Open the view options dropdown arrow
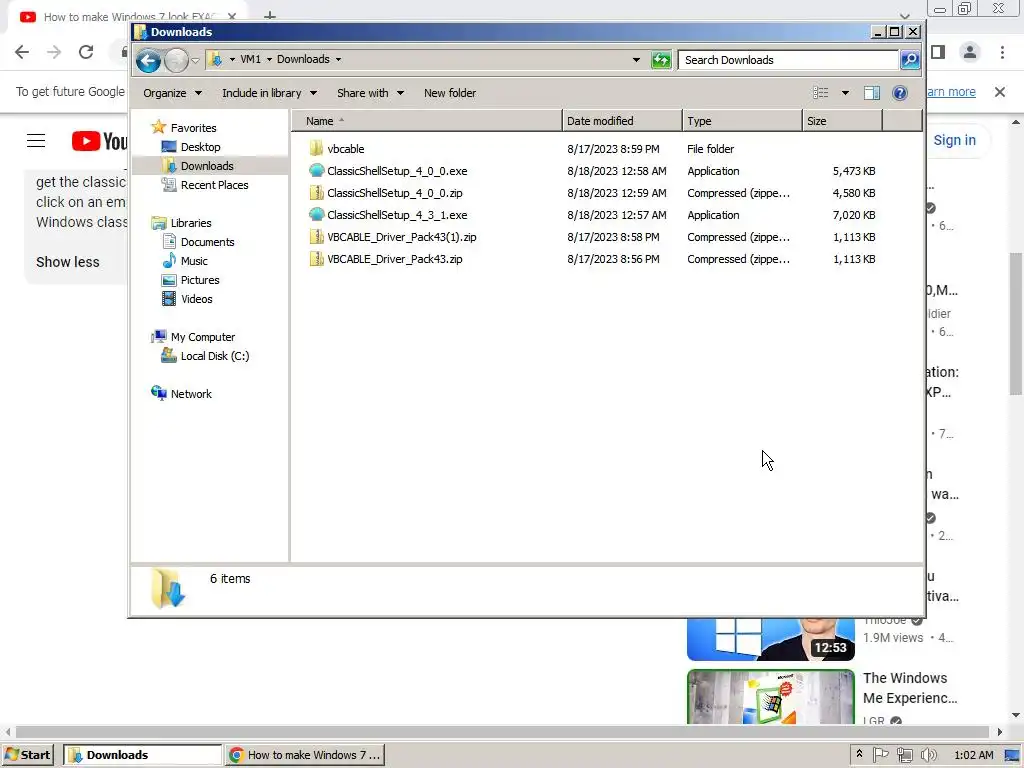The image size is (1024, 768). tap(845, 93)
